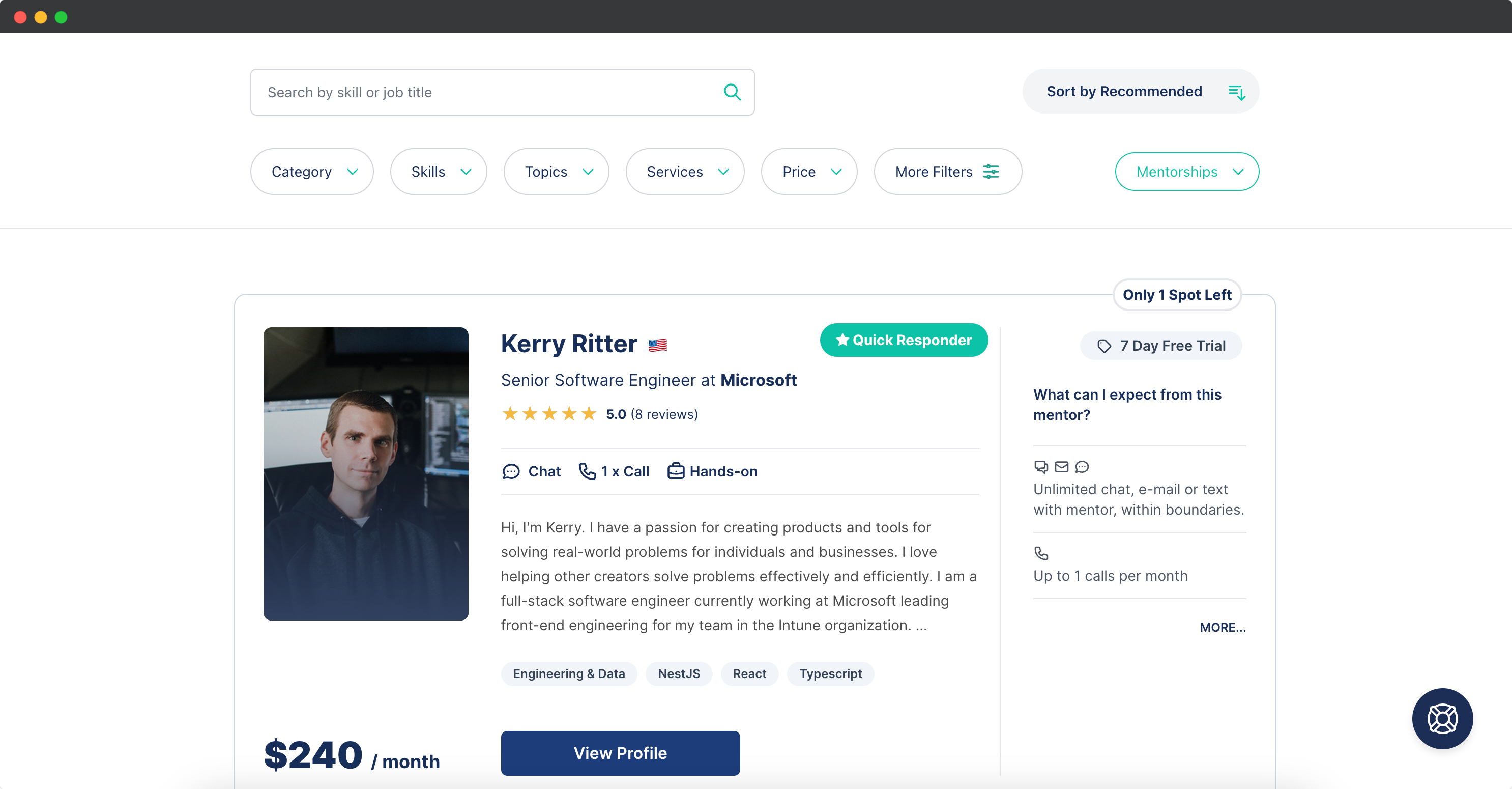Expand the Category filter dropdown

tap(312, 172)
